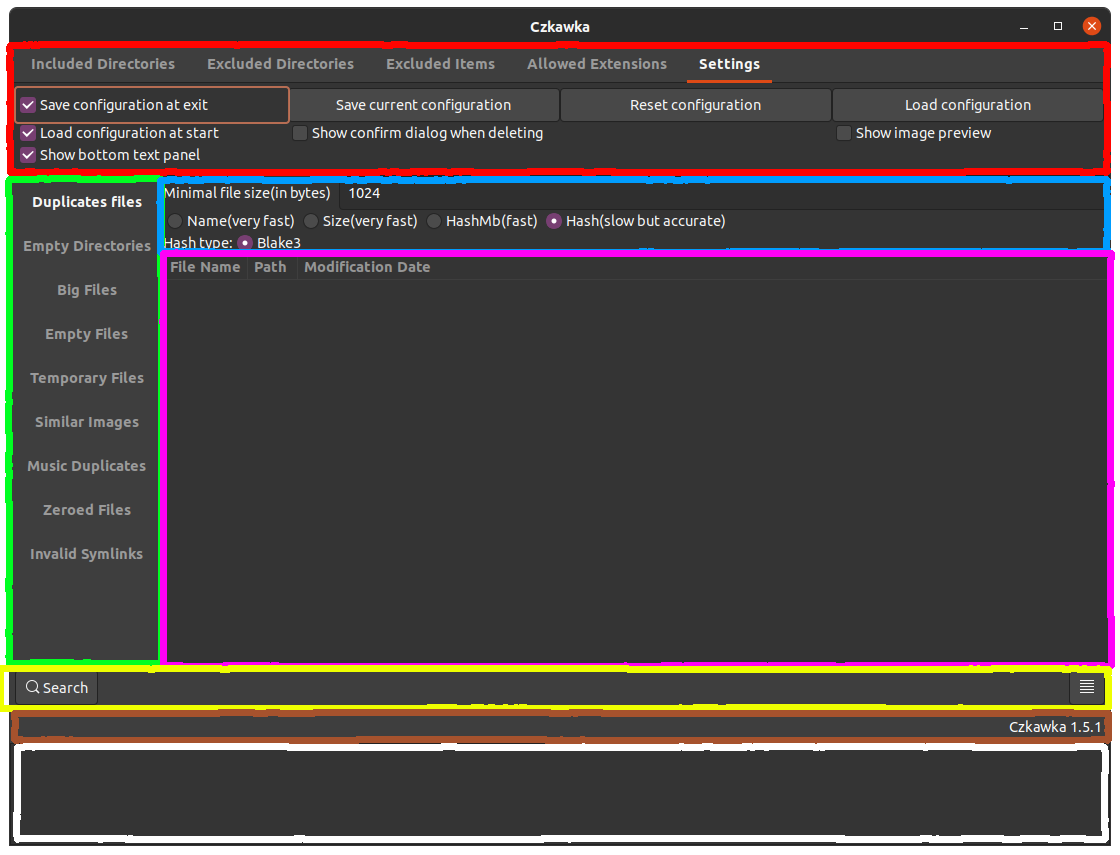Click the Minimal file size input field

coord(721,194)
